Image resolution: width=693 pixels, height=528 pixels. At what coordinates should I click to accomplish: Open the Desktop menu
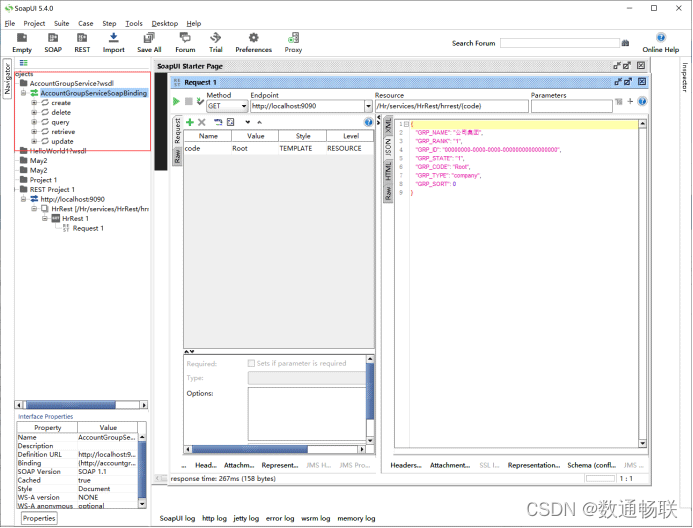pos(164,23)
